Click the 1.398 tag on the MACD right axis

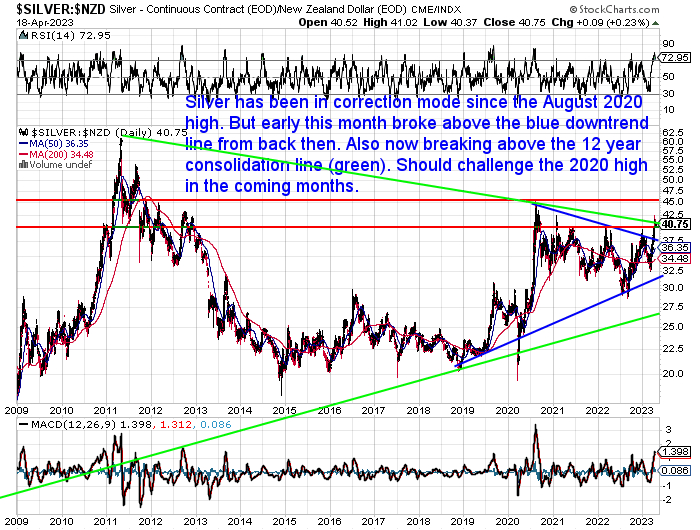click(x=675, y=452)
